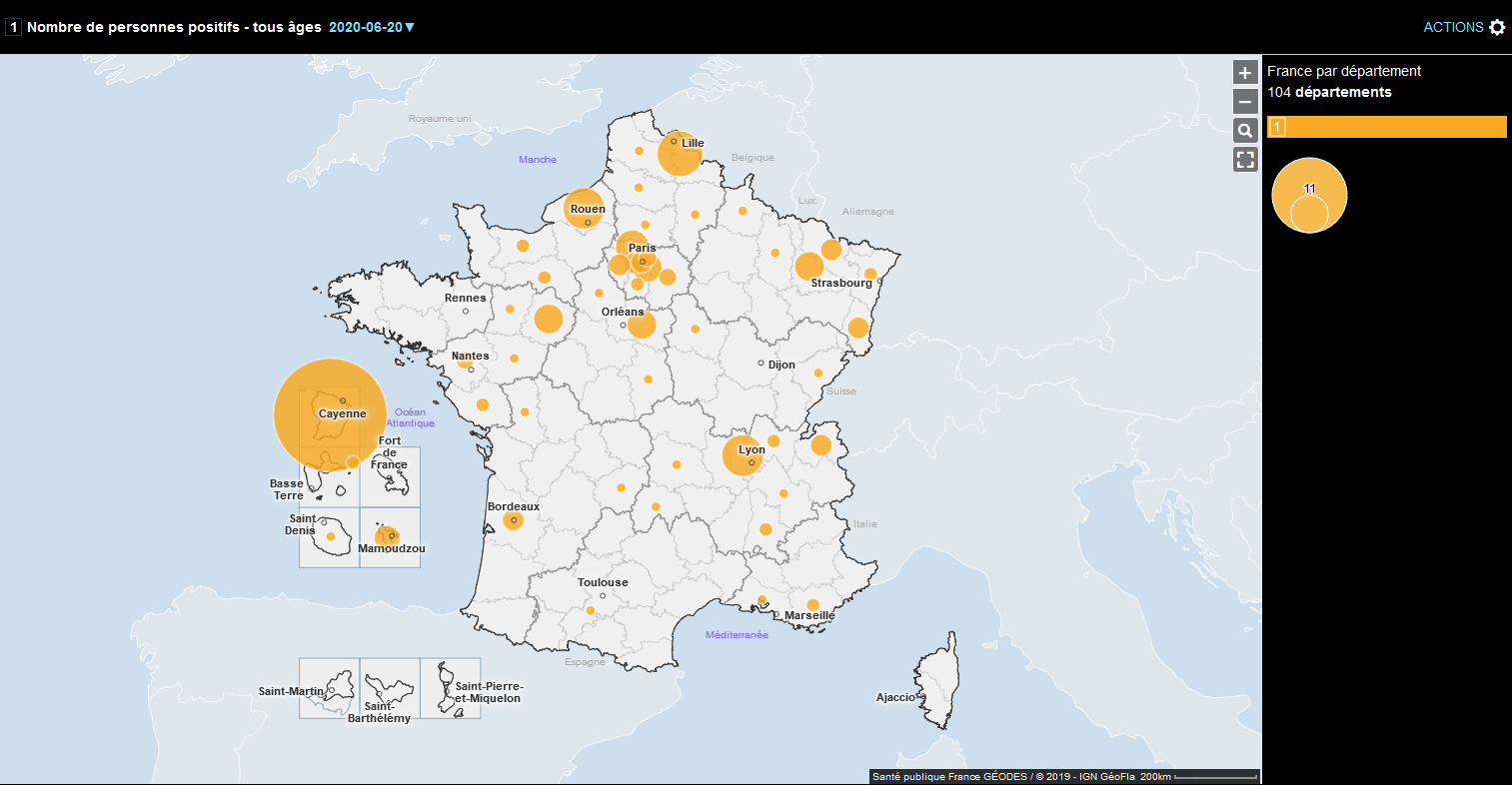Click the Bordeaux bubble marker
1512x785 pixels.
[513, 519]
